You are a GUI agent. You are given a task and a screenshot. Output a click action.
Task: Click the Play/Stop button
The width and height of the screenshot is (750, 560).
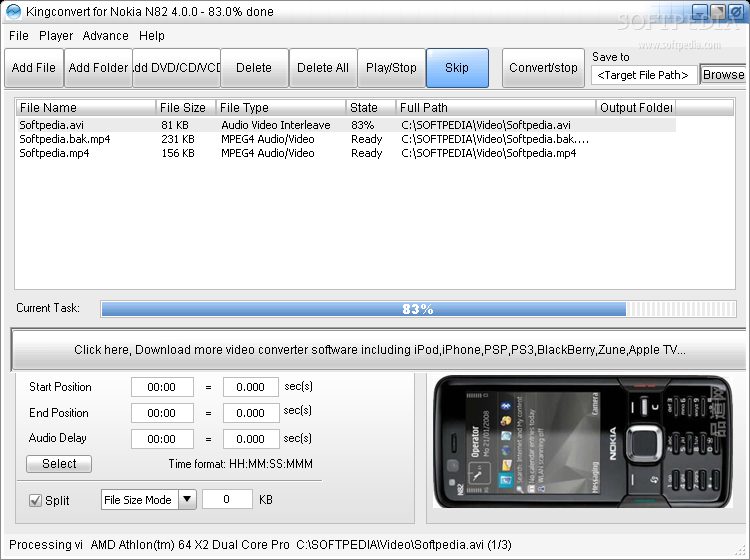(x=391, y=68)
